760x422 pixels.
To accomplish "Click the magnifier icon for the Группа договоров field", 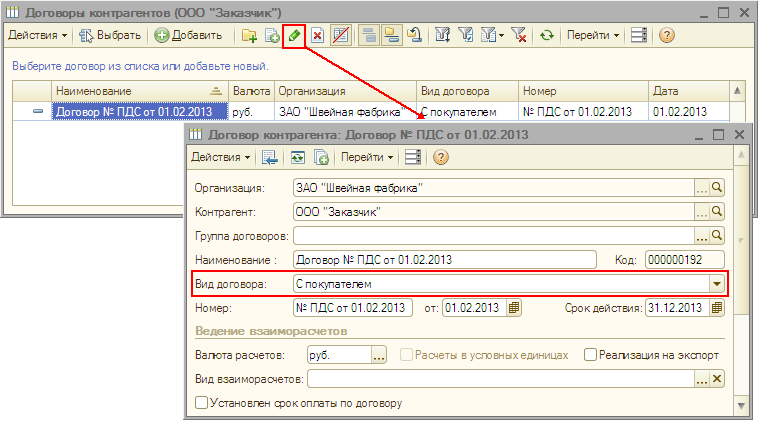I will 717,235.
